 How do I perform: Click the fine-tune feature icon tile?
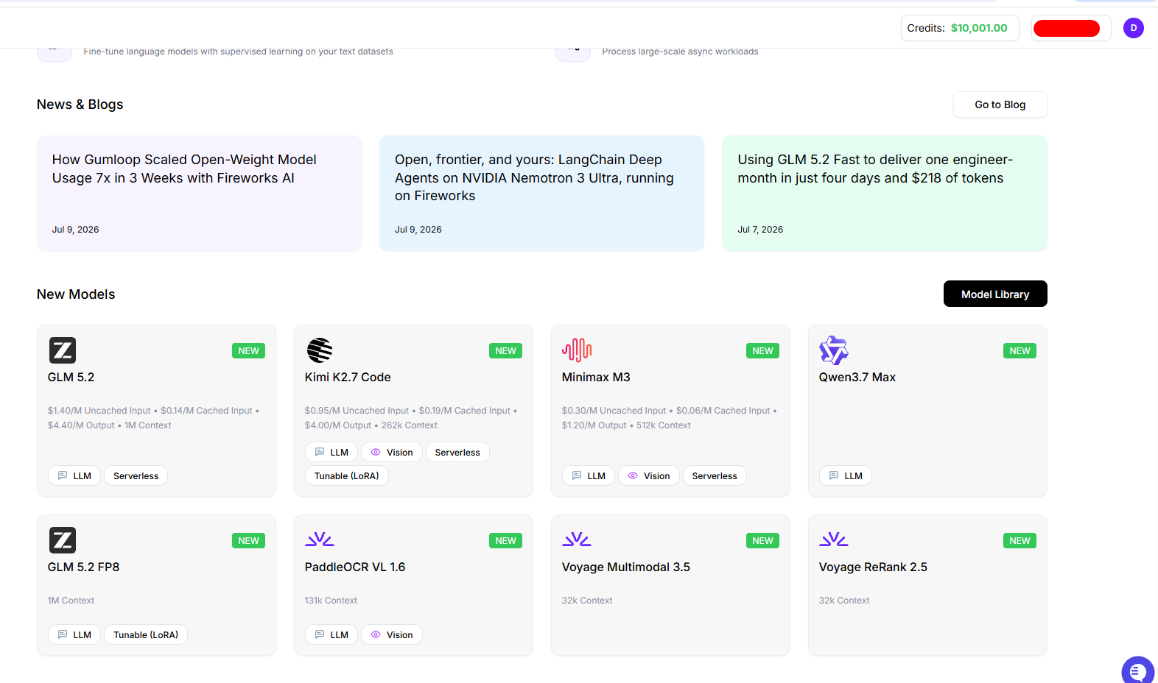click(54, 53)
